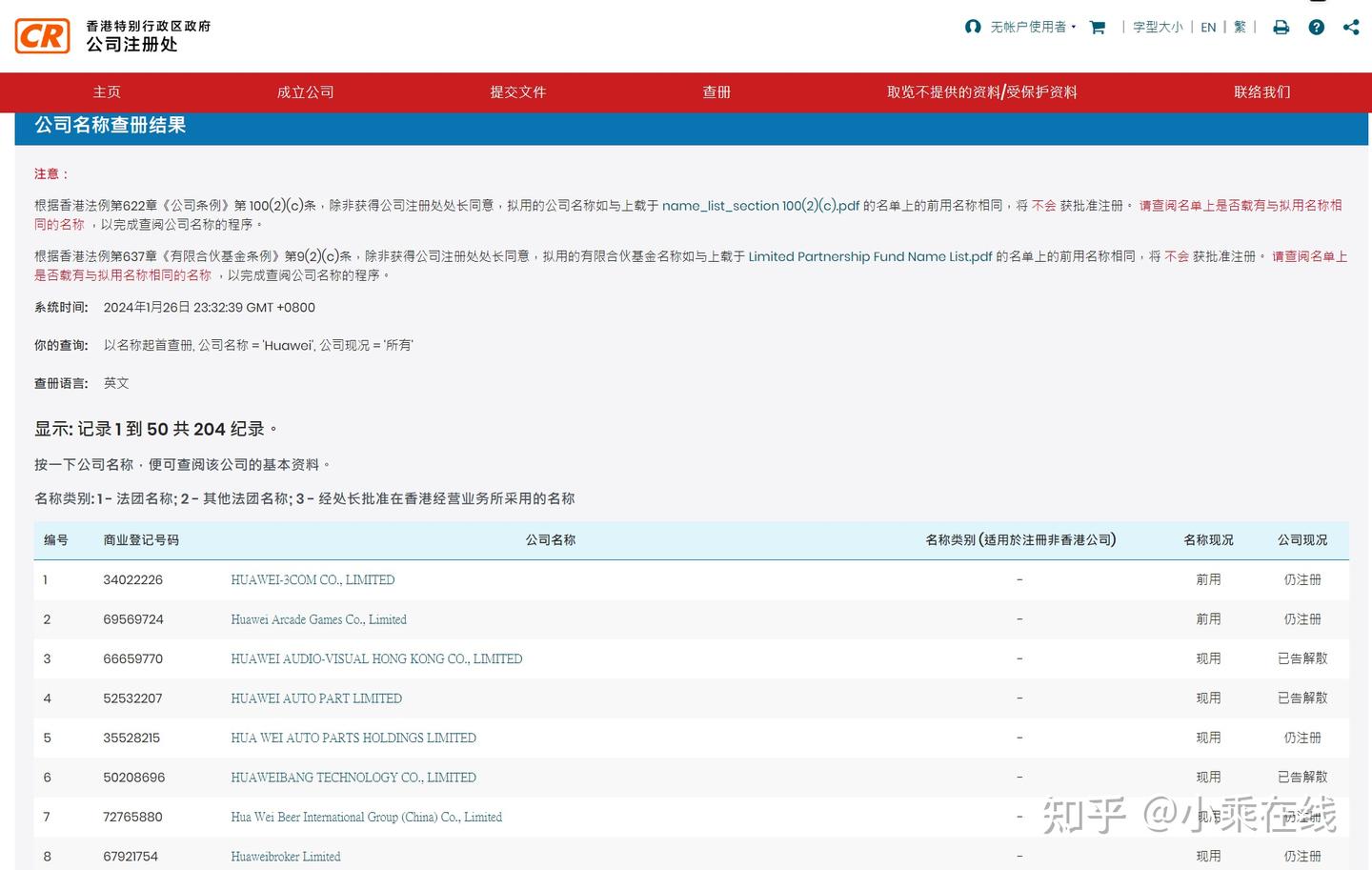1372x870 pixels.
Task: Open the shopping cart icon
Action: [x=1097, y=27]
